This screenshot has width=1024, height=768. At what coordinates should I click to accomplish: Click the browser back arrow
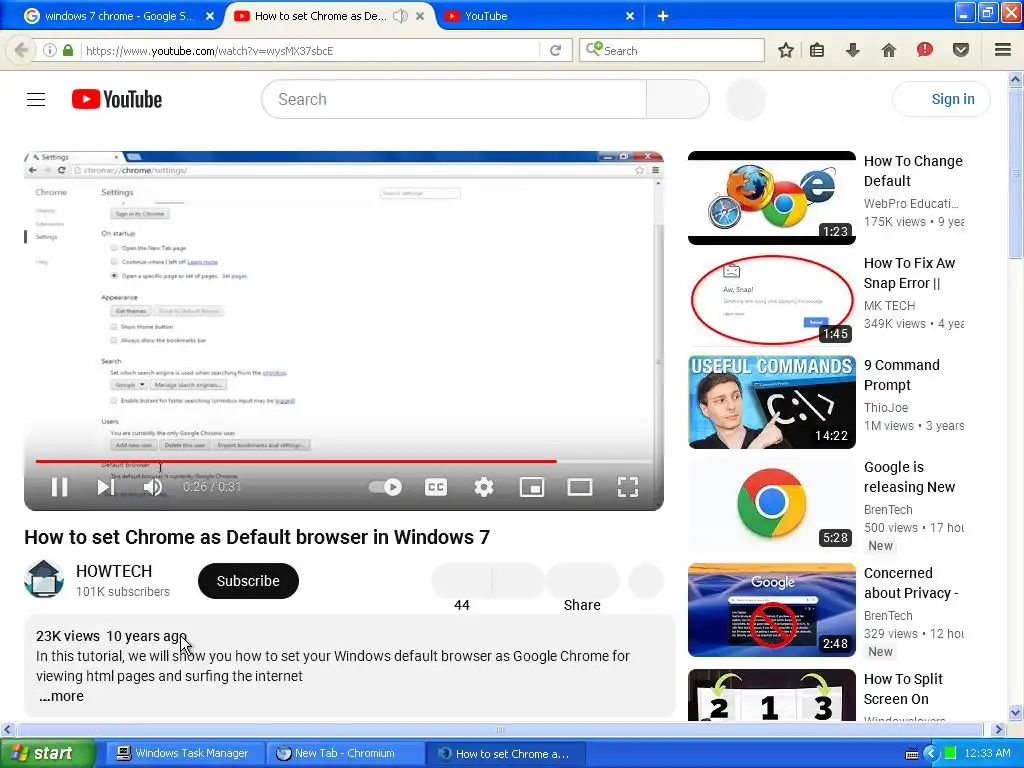(21, 50)
